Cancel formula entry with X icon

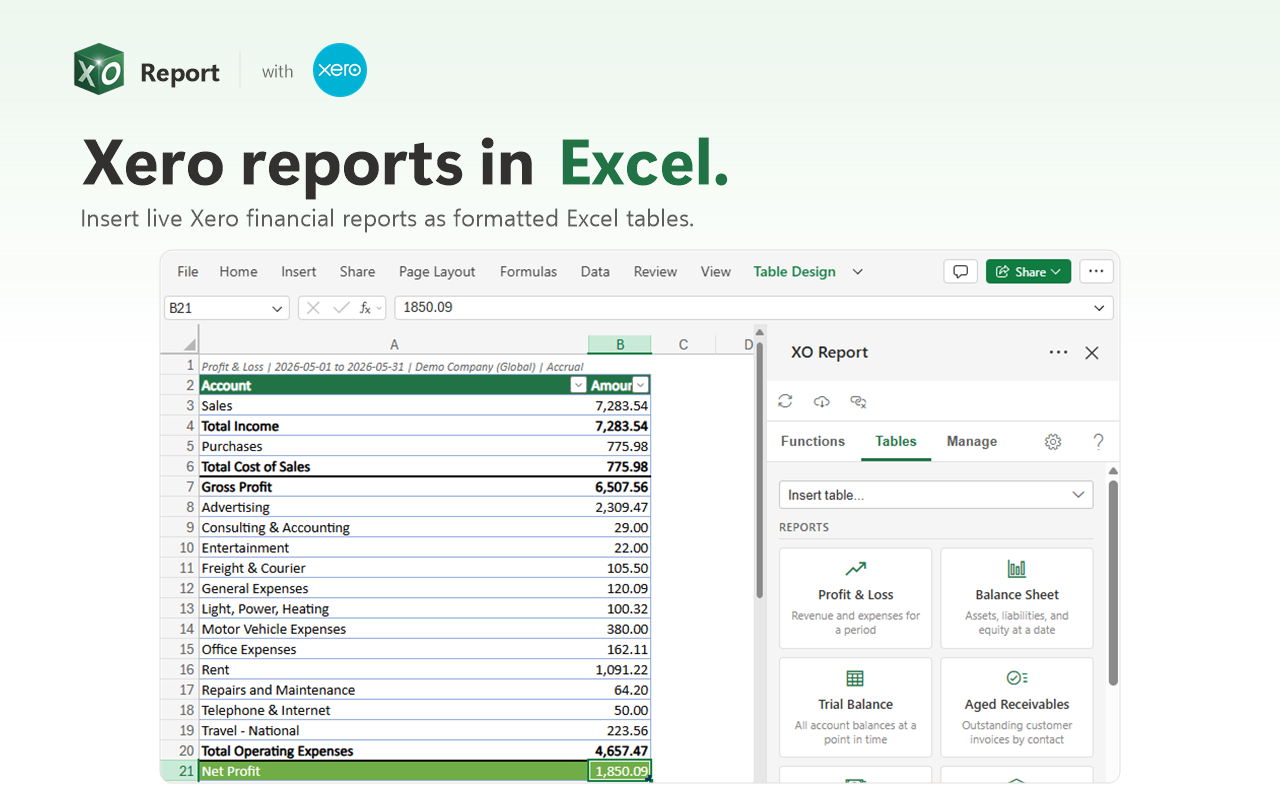[x=313, y=308]
